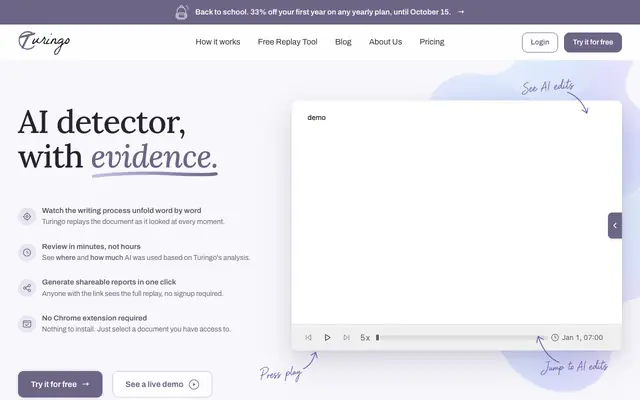The image size is (640, 400).
Task: Click the Turingo logo
Action: (x=44, y=42)
